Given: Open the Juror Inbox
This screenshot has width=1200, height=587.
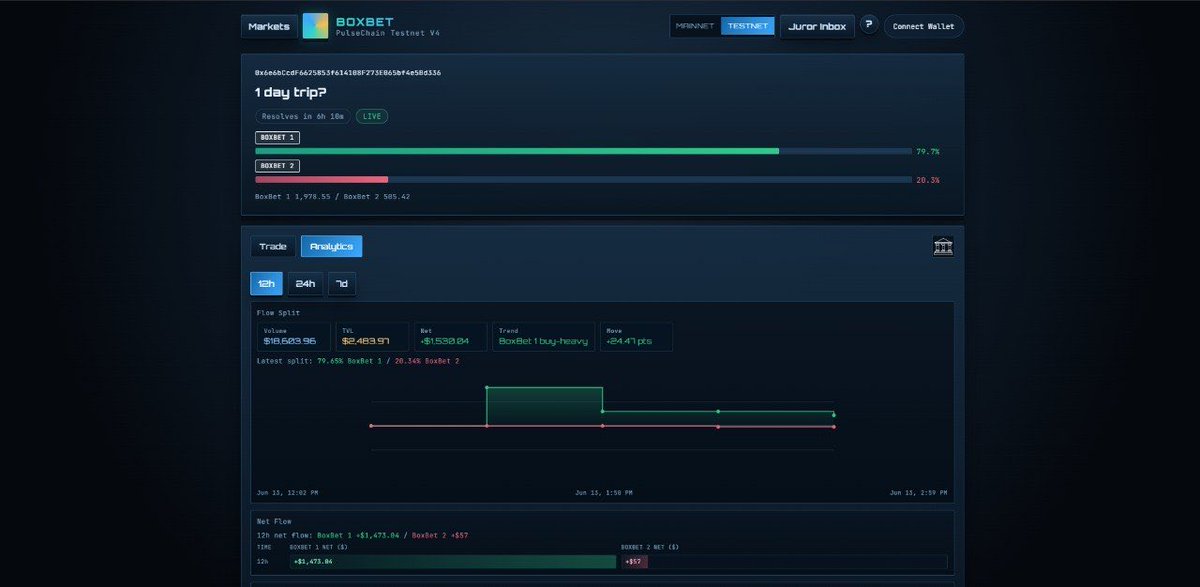Looking at the screenshot, I should (817, 26).
